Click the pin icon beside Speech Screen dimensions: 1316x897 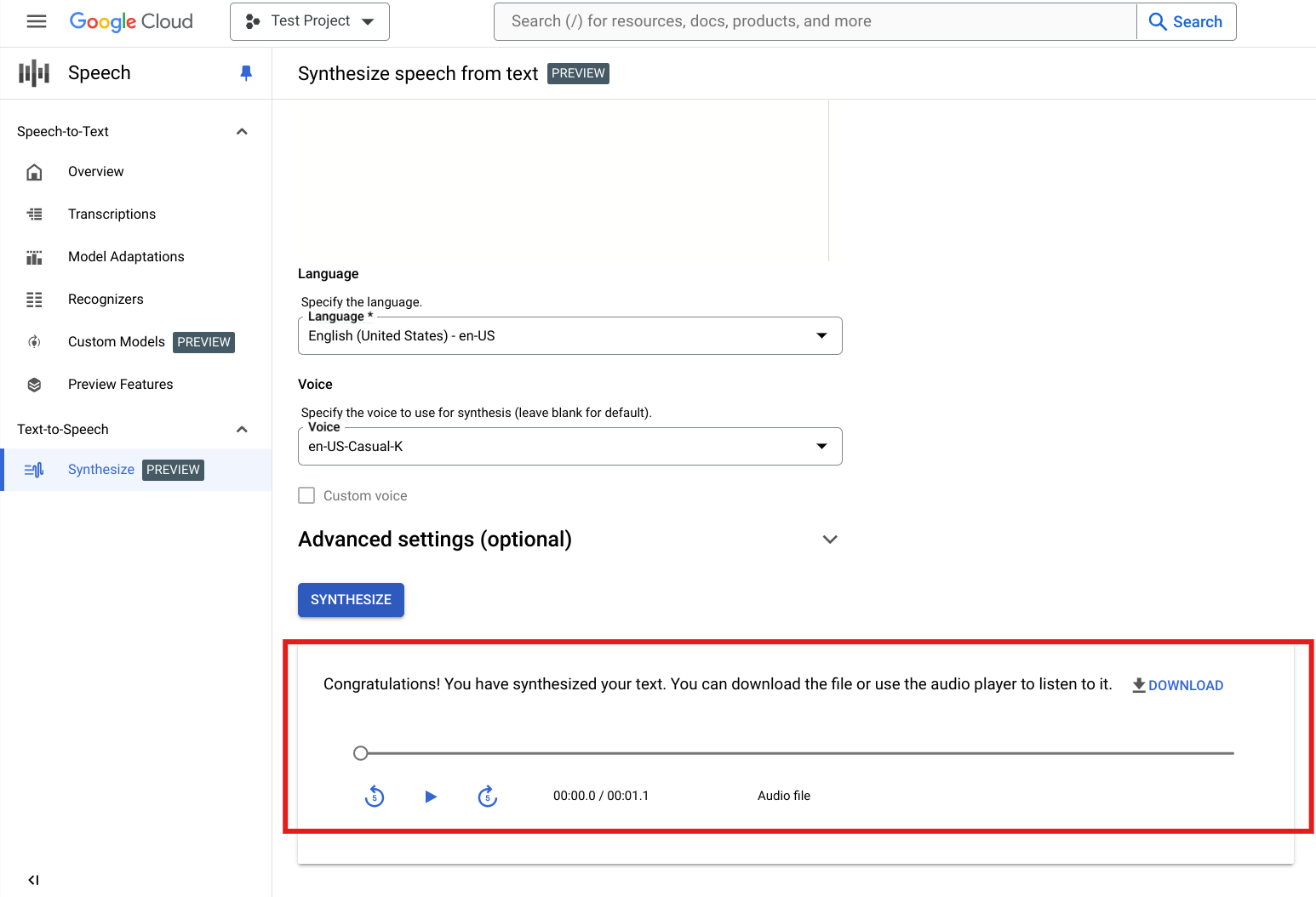pyautogui.click(x=246, y=73)
